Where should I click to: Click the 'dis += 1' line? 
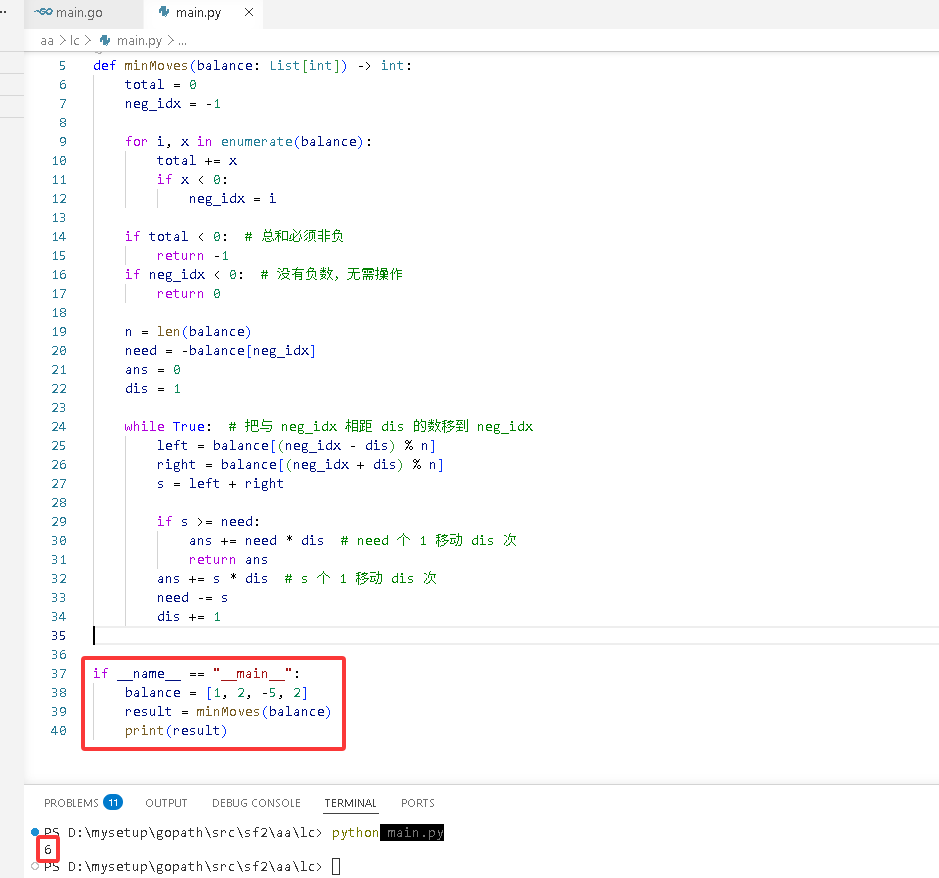pos(189,617)
